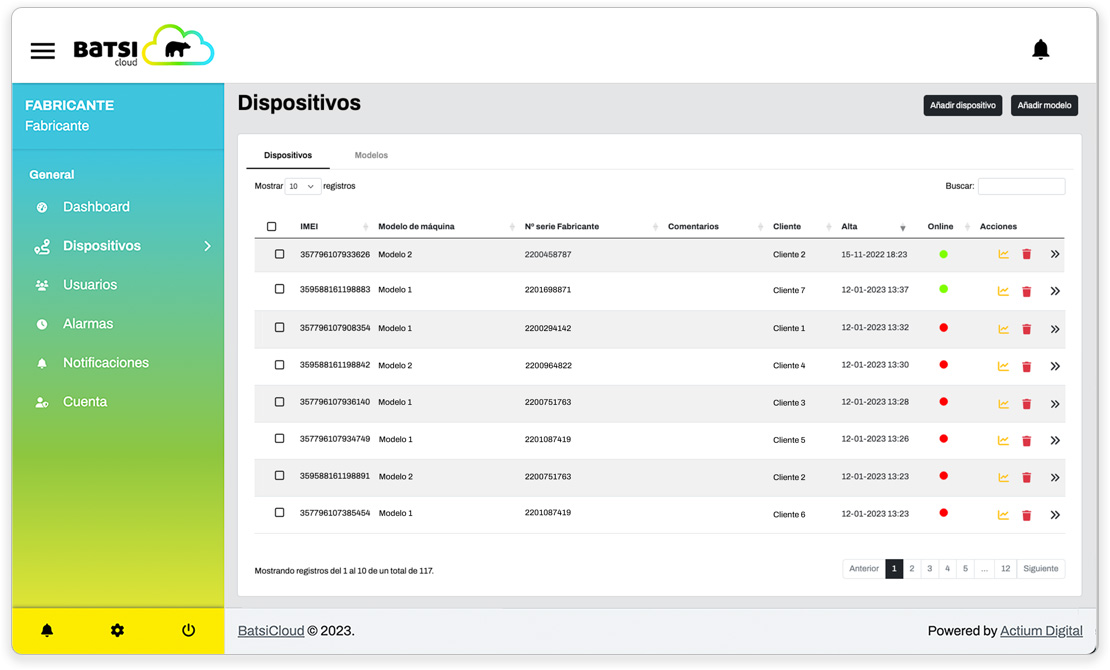Open details arrows for IMEI 357796107908354
Image resolution: width=1110 pixels, height=670 pixels.
(x=1055, y=329)
